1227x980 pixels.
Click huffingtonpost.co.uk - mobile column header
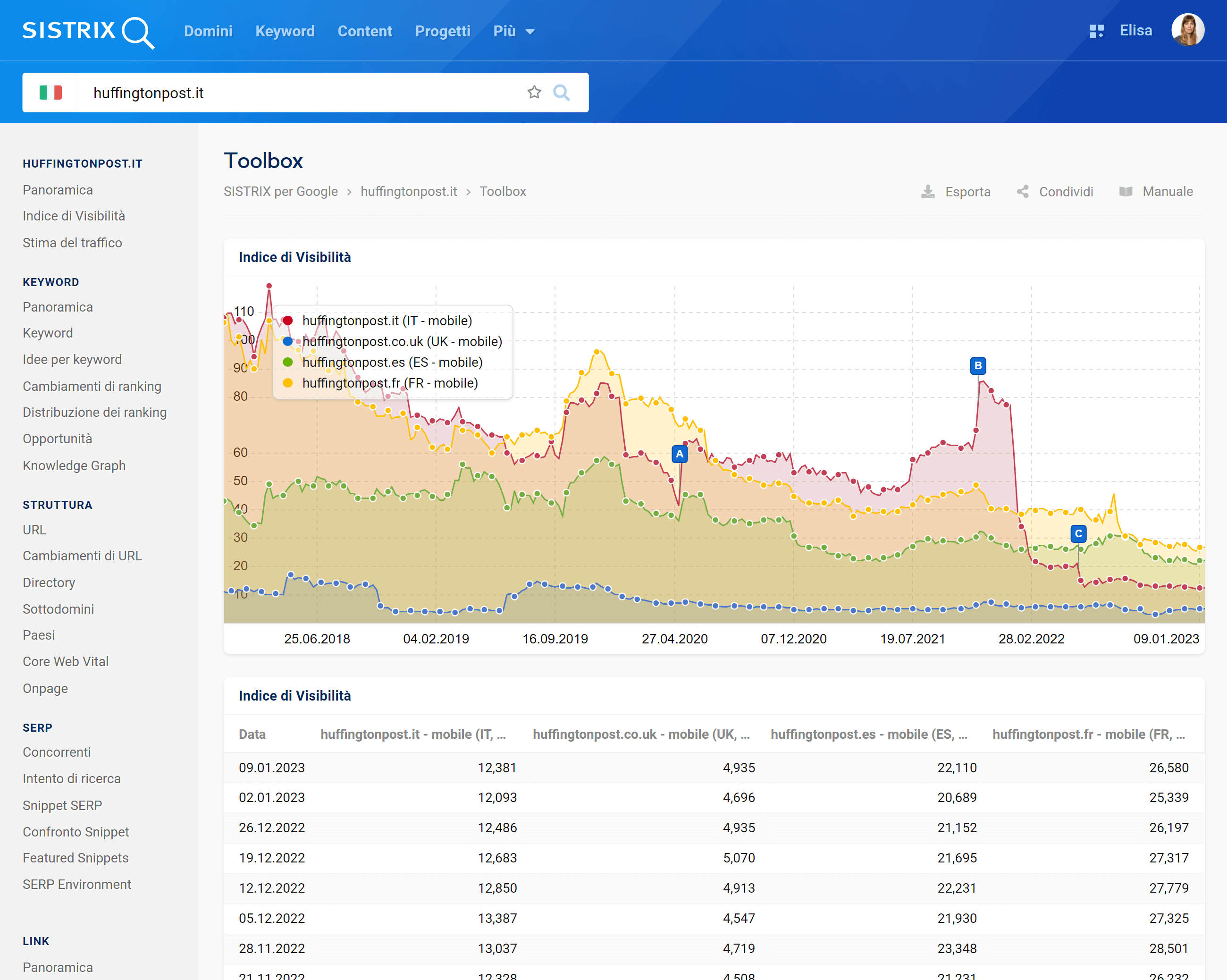click(x=641, y=734)
